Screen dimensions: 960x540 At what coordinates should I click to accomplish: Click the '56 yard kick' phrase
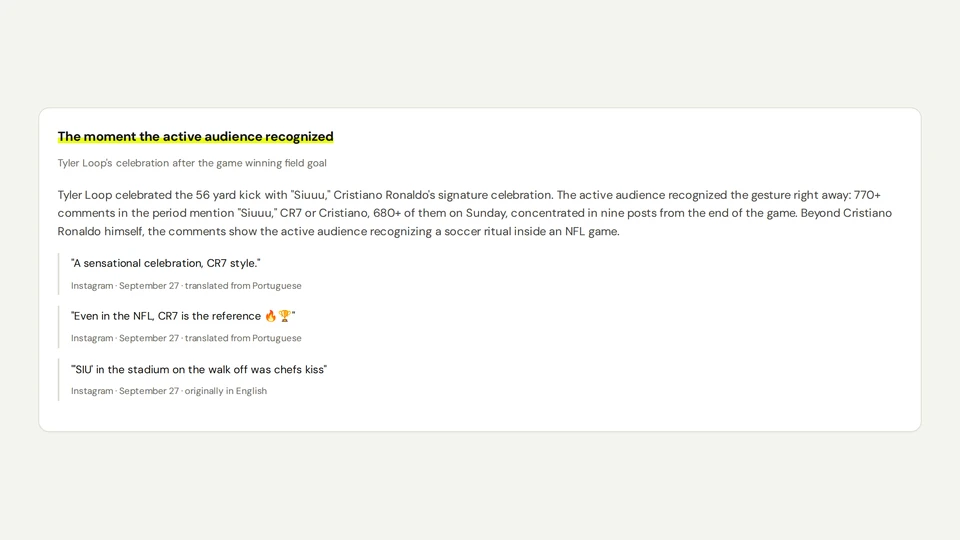[228, 195]
